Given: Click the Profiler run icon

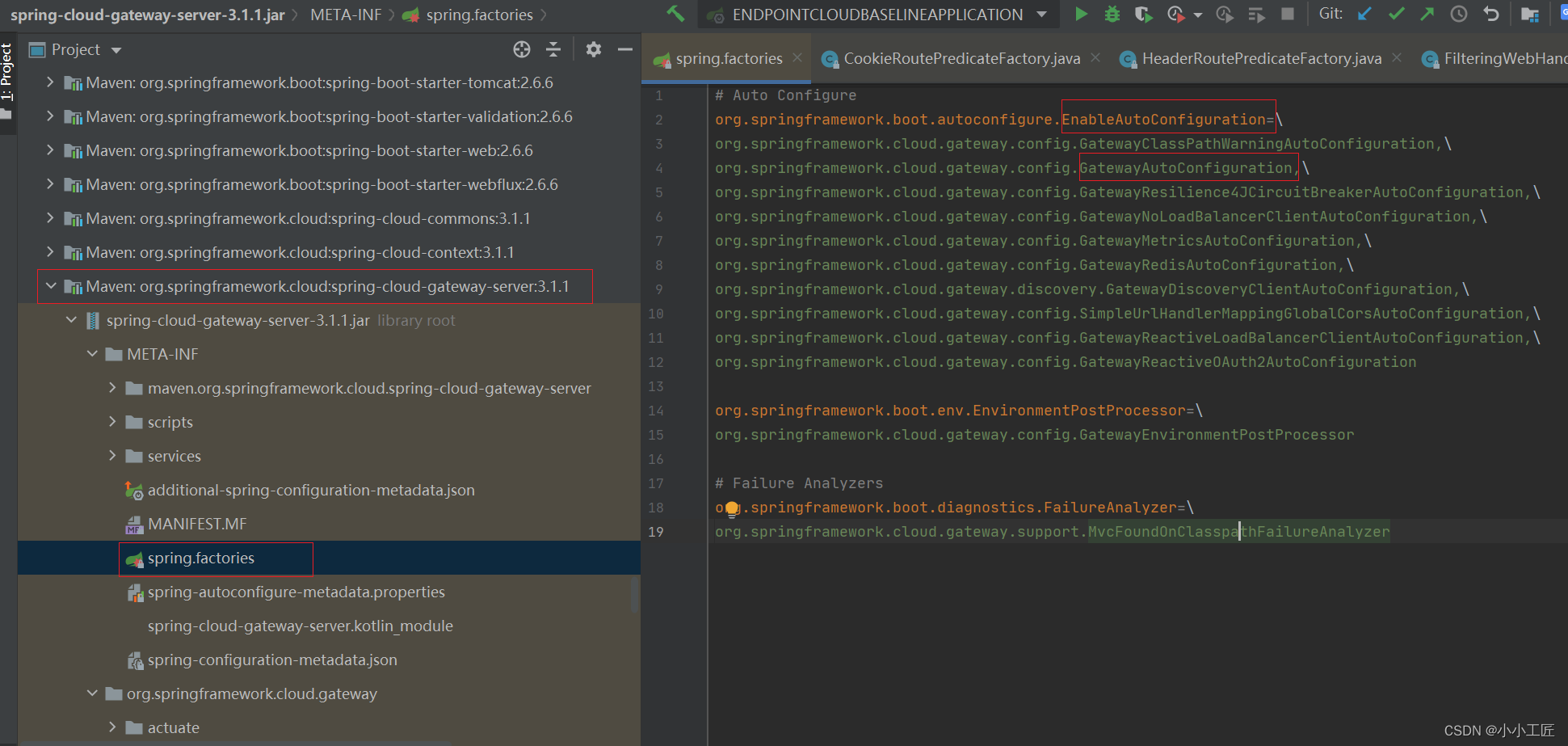Looking at the screenshot, I should [1175, 14].
